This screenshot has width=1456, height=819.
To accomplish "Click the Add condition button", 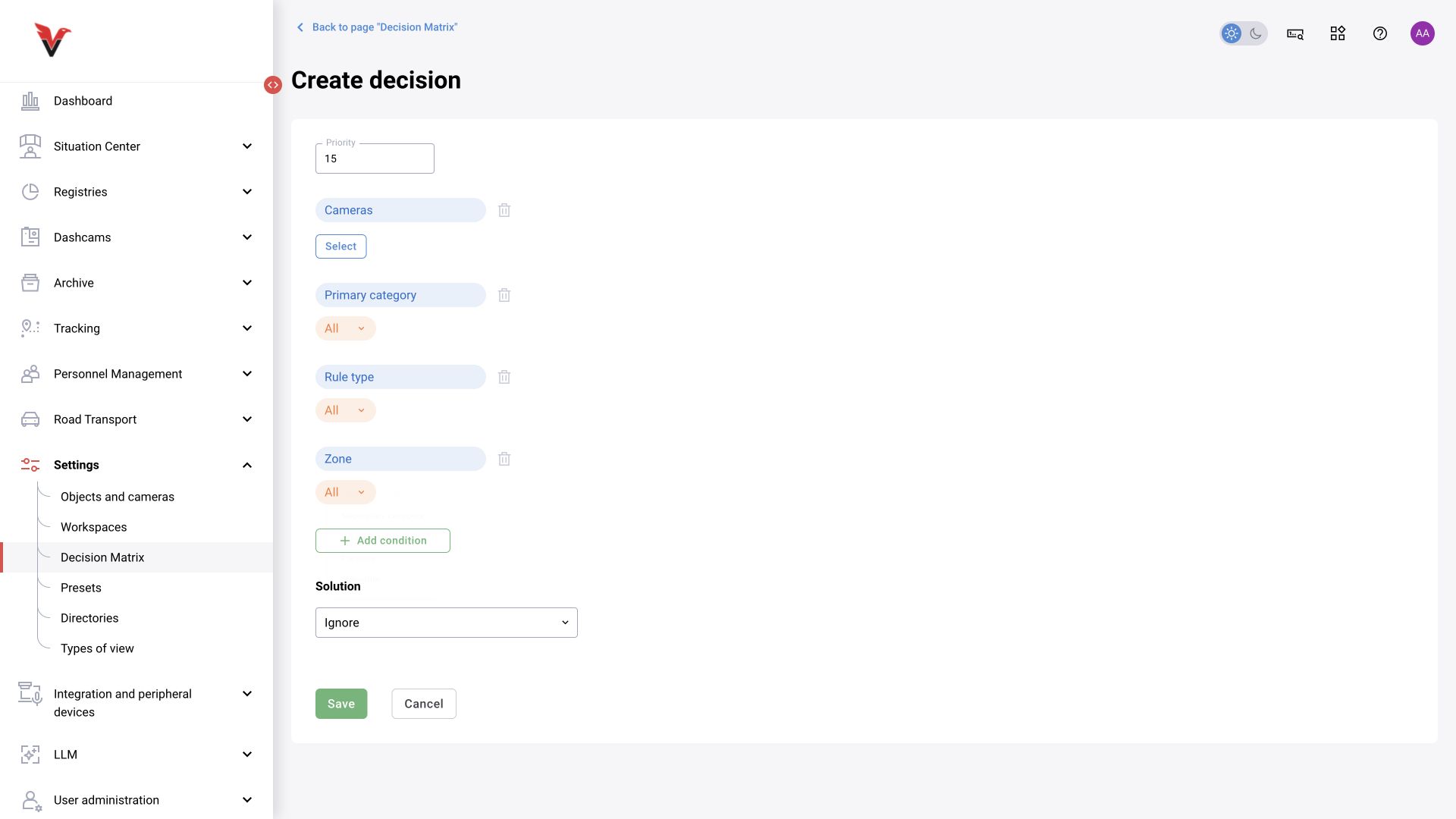I will pyautogui.click(x=383, y=541).
